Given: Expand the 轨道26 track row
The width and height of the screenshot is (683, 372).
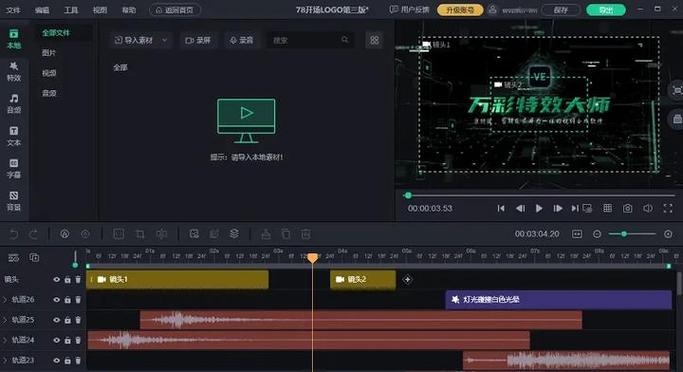Looking at the screenshot, I should 5,300.
